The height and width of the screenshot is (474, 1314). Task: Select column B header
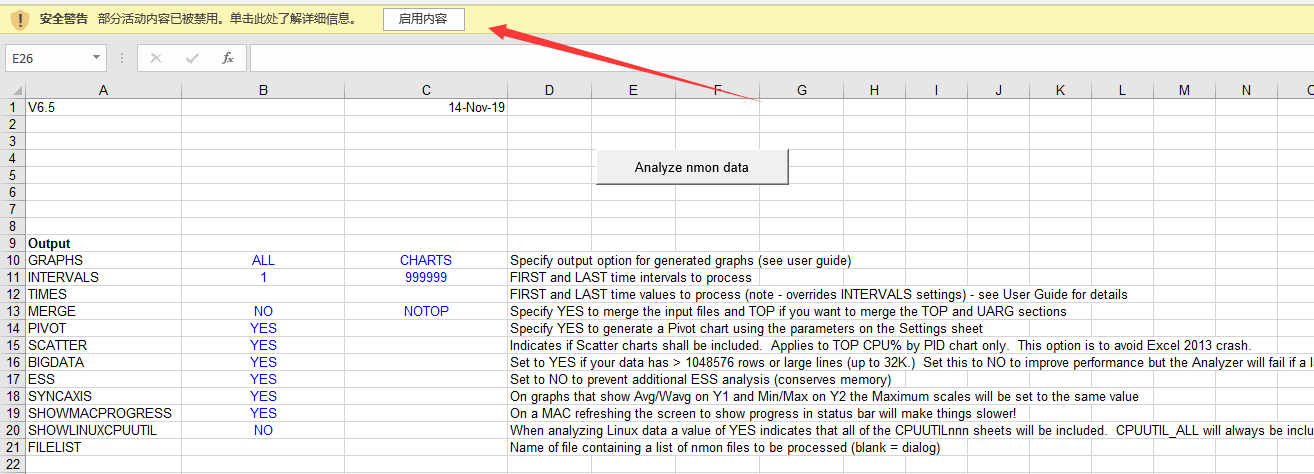pos(263,90)
